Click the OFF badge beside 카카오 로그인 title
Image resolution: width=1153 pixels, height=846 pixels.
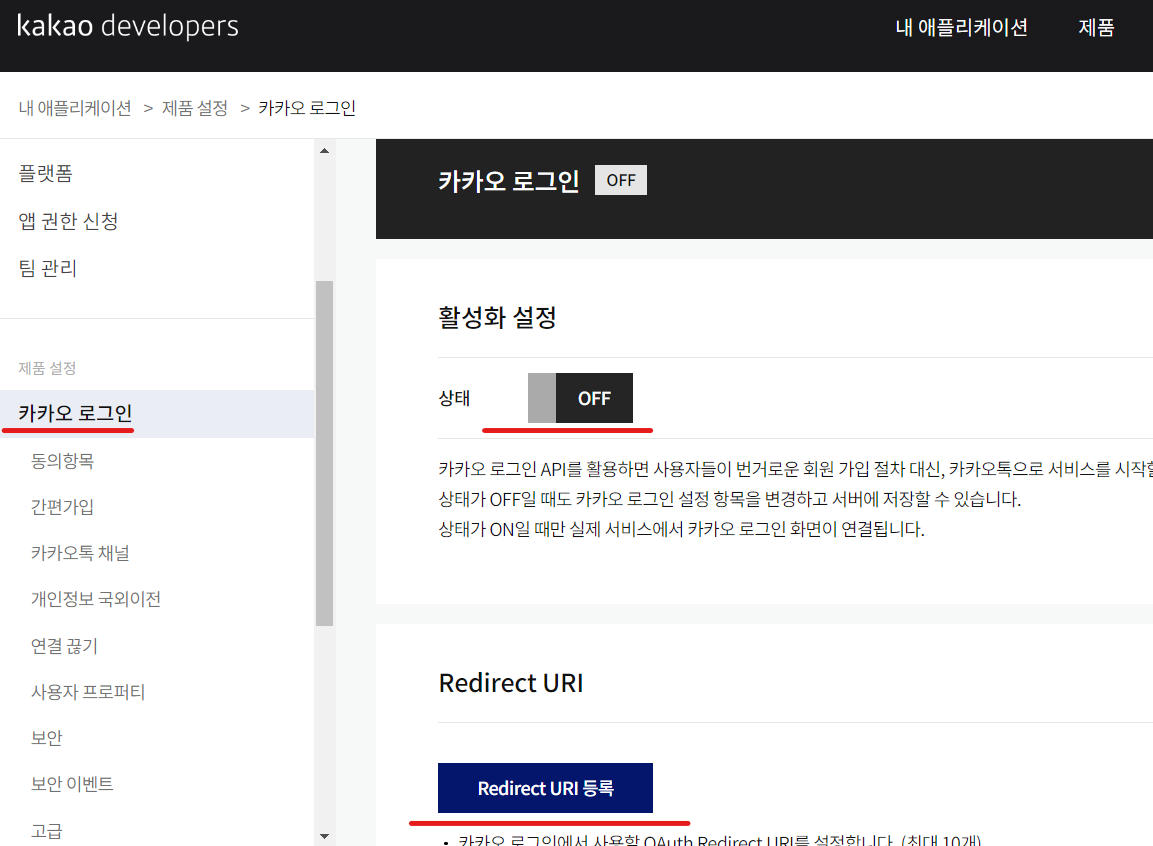point(621,180)
